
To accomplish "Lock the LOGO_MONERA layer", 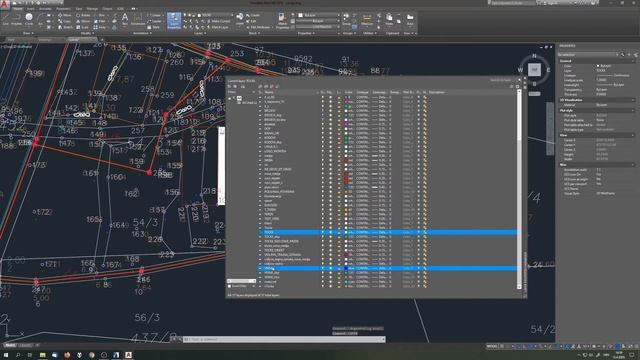I will 338,151.
